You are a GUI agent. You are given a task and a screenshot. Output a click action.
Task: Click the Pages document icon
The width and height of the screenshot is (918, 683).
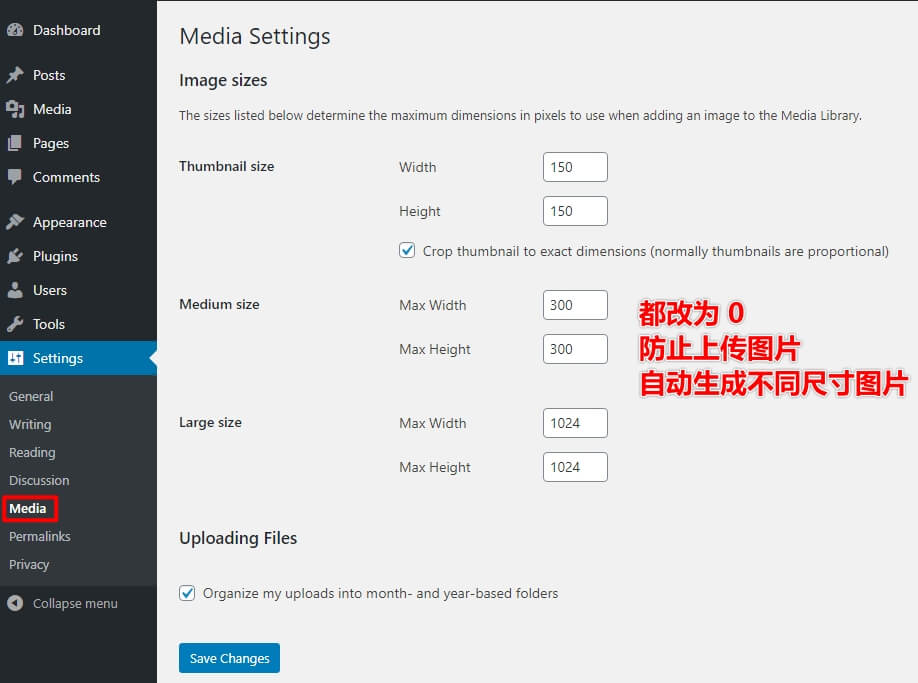click(x=15, y=143)
